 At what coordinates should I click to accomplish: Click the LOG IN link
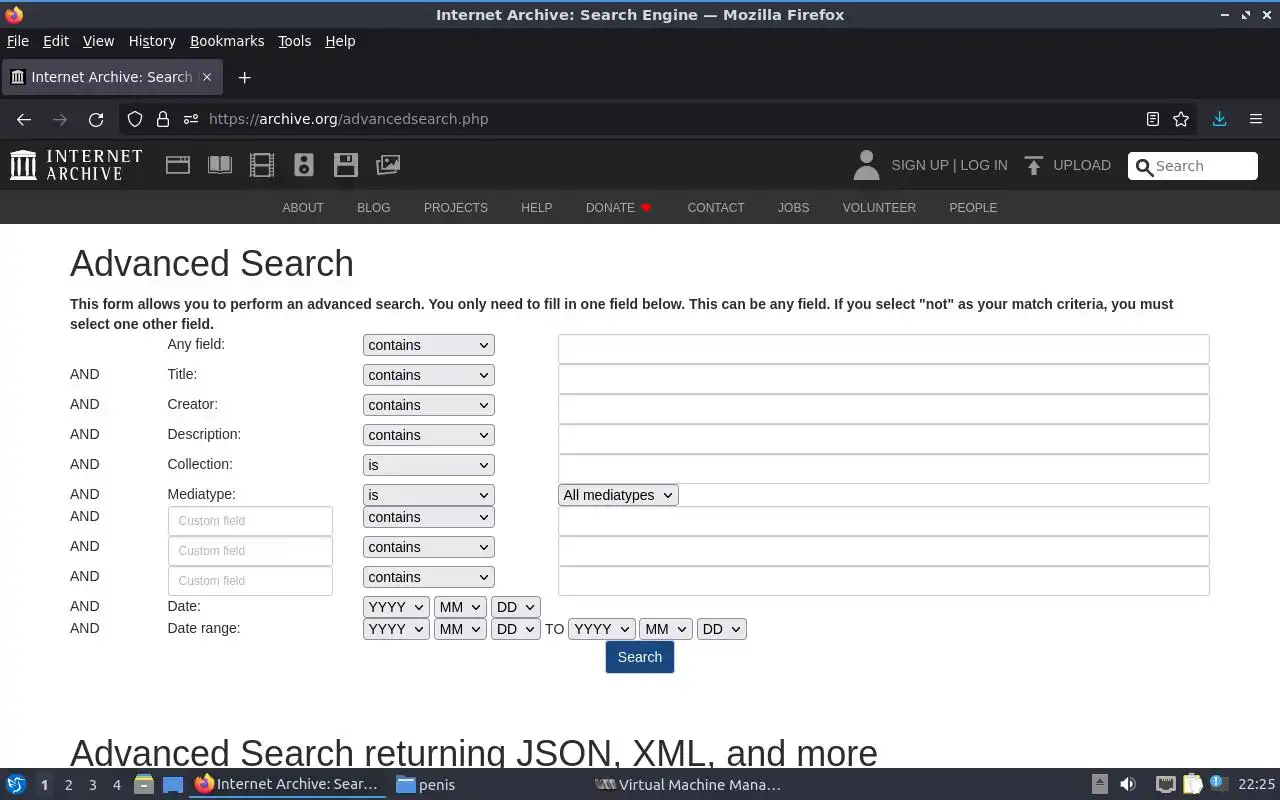984,165
